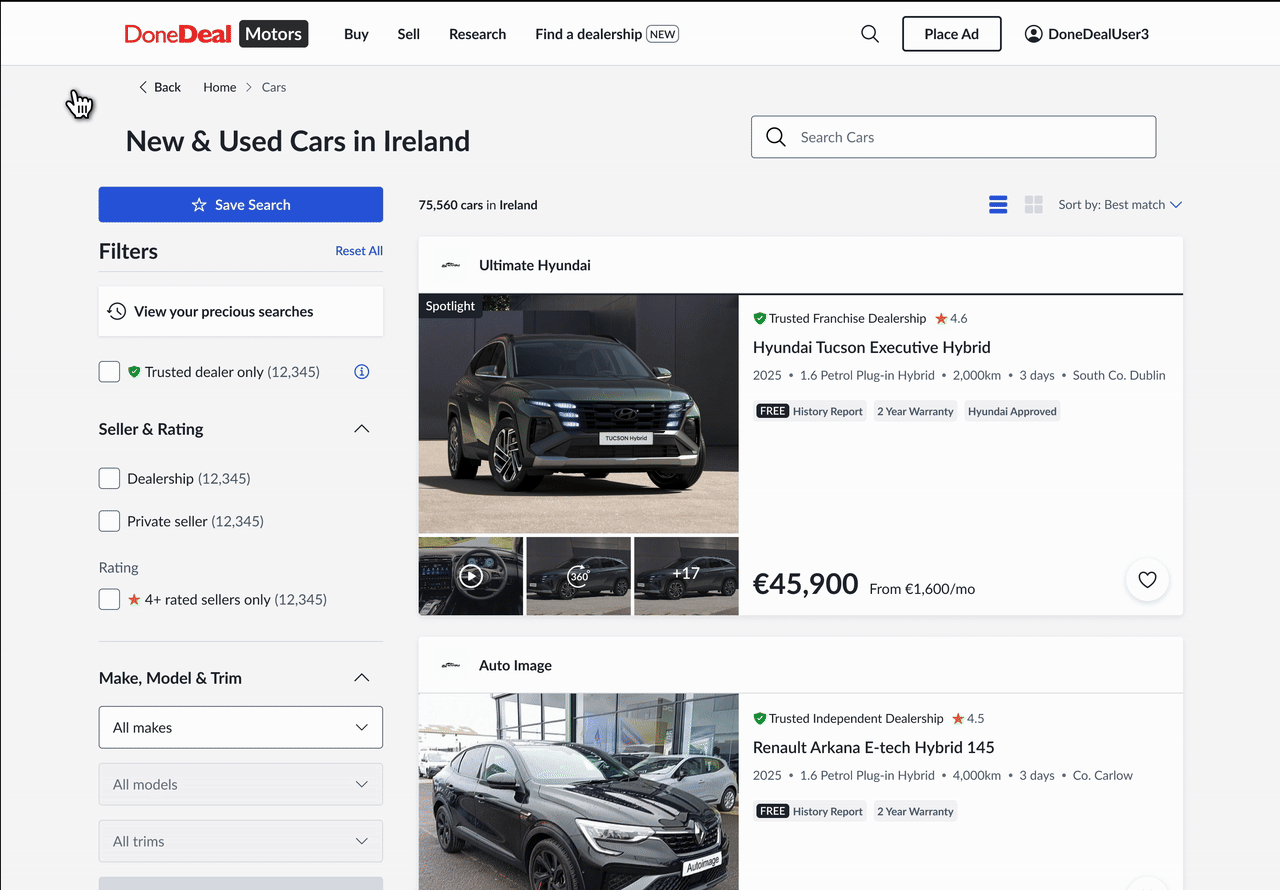1280x890 pixels.
Task: Open View your precious searches
Action: 241,311
